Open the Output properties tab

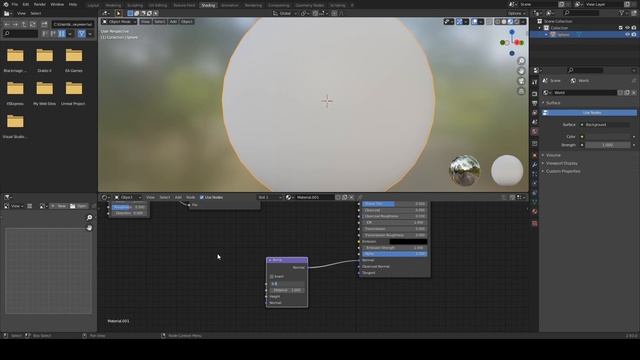click(535, 103)
